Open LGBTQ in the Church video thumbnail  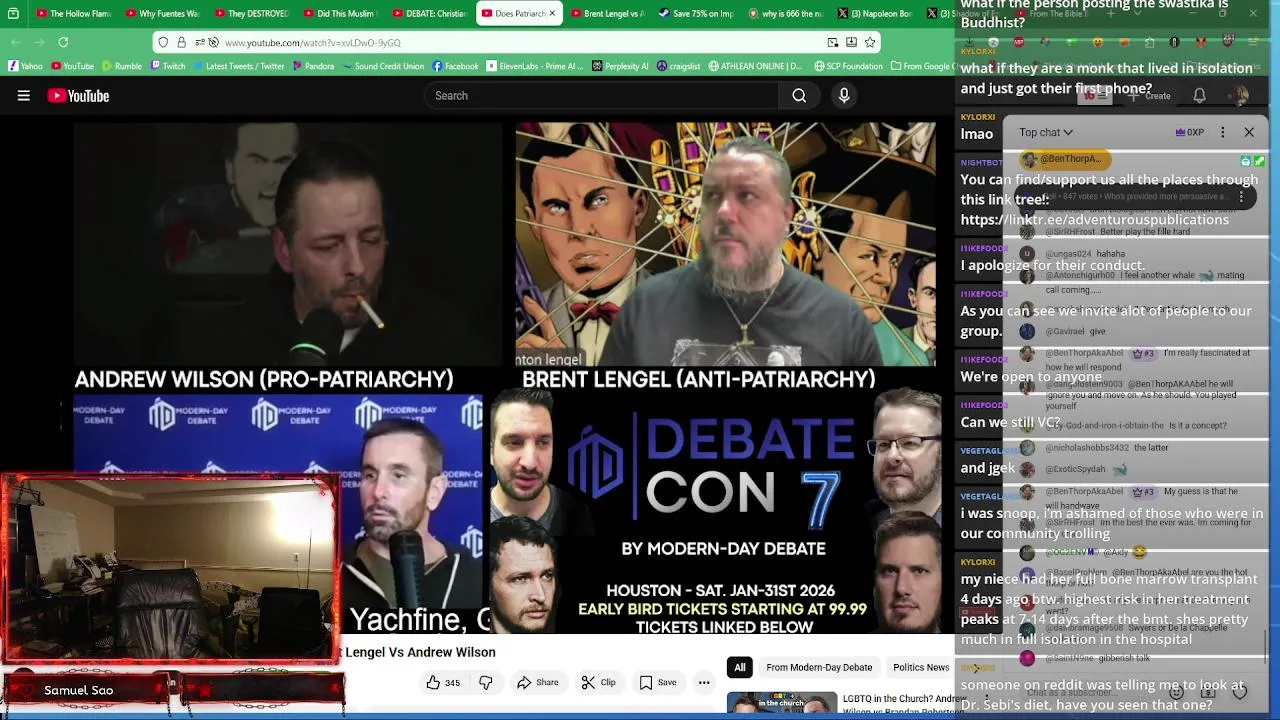[x=782, y=704]
